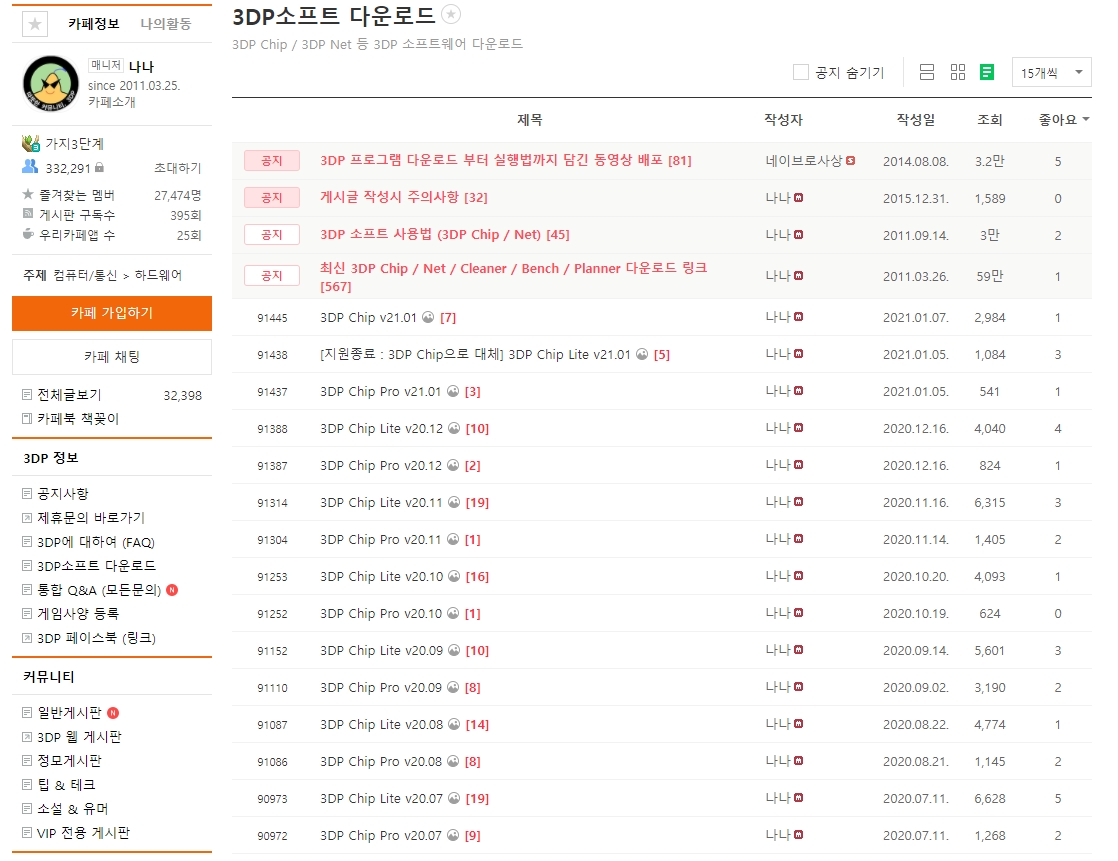1118x861 pixels.
Task: Click the member count people icon
Action: (30, 167)
